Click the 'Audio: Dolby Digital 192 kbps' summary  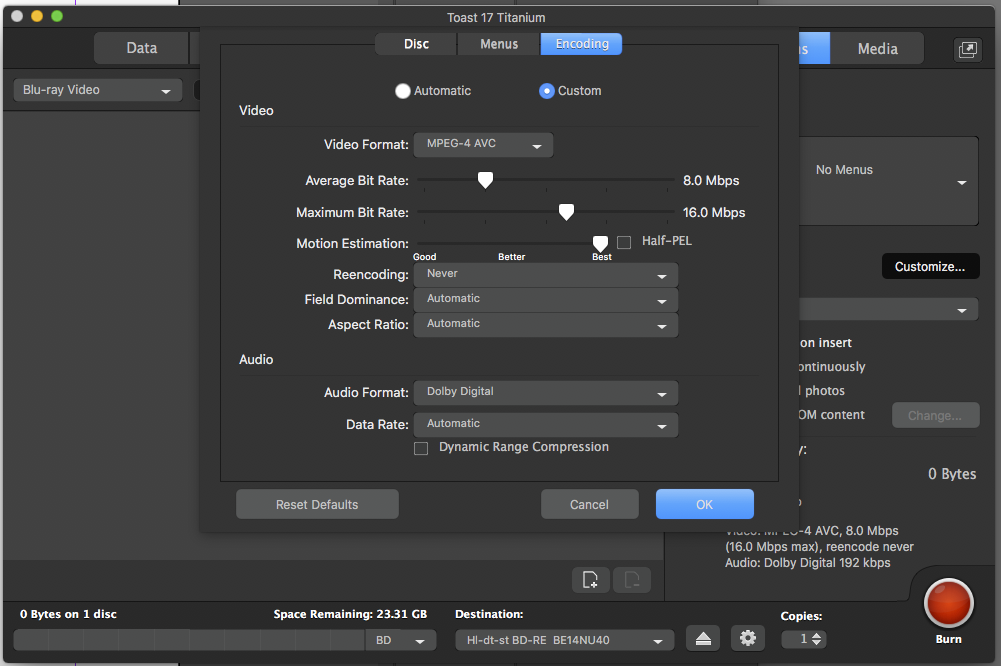[808, 563]
